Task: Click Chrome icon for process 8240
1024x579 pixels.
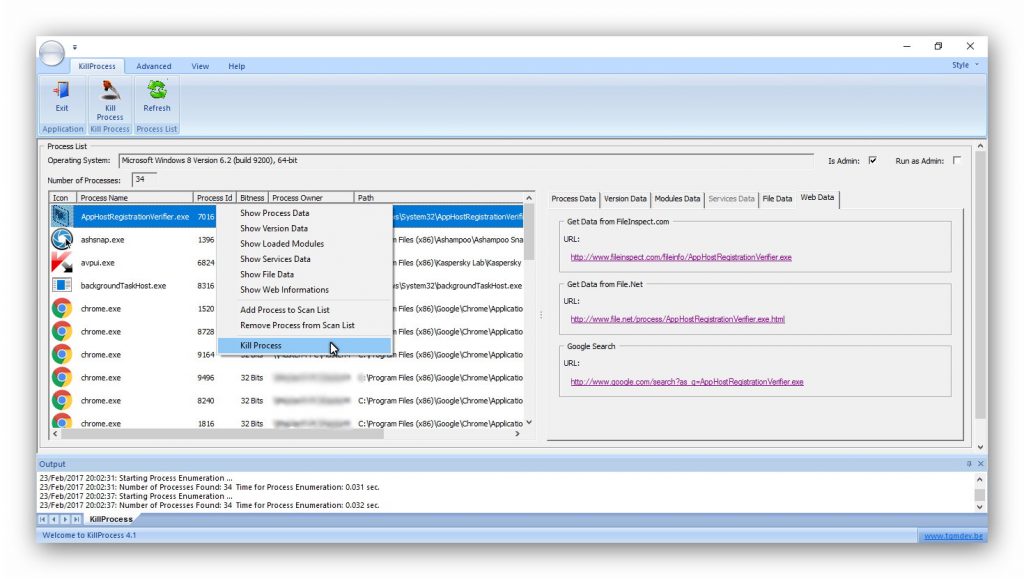Action: [x=62, y=400]
